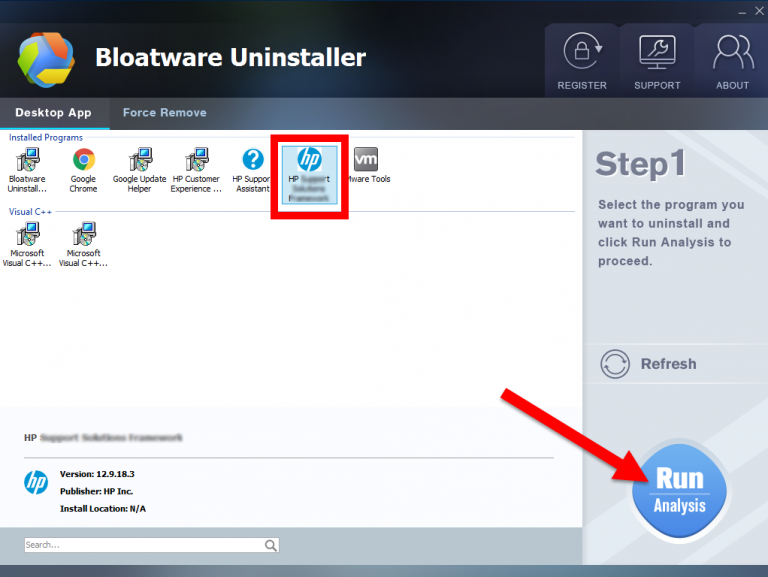Select the VMware Tools program icon
Image resolution: width=768 pixels, height=577 pixels.
click(367, 168)
